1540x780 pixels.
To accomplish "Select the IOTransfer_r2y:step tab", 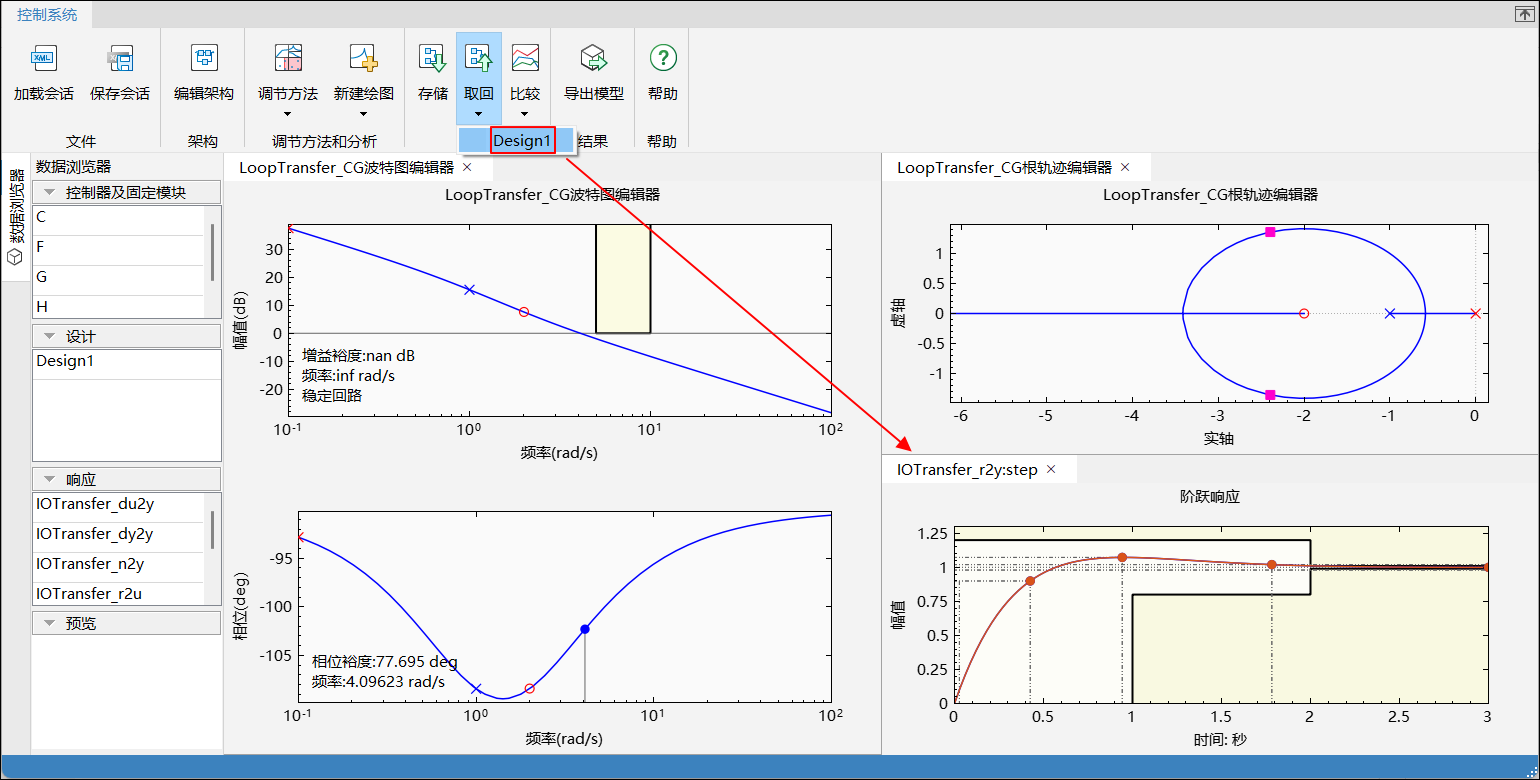I will click(x=967, y=469).
